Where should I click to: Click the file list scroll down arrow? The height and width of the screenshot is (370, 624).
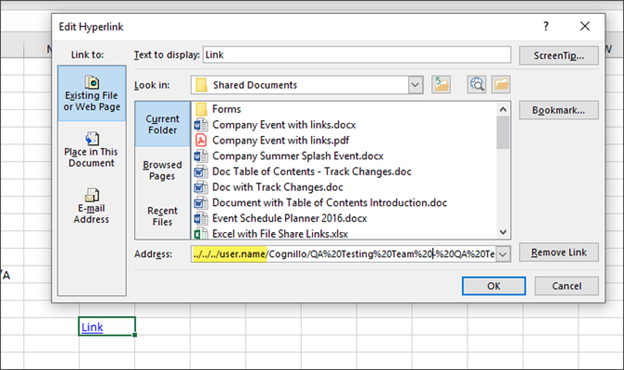point(503,232)
